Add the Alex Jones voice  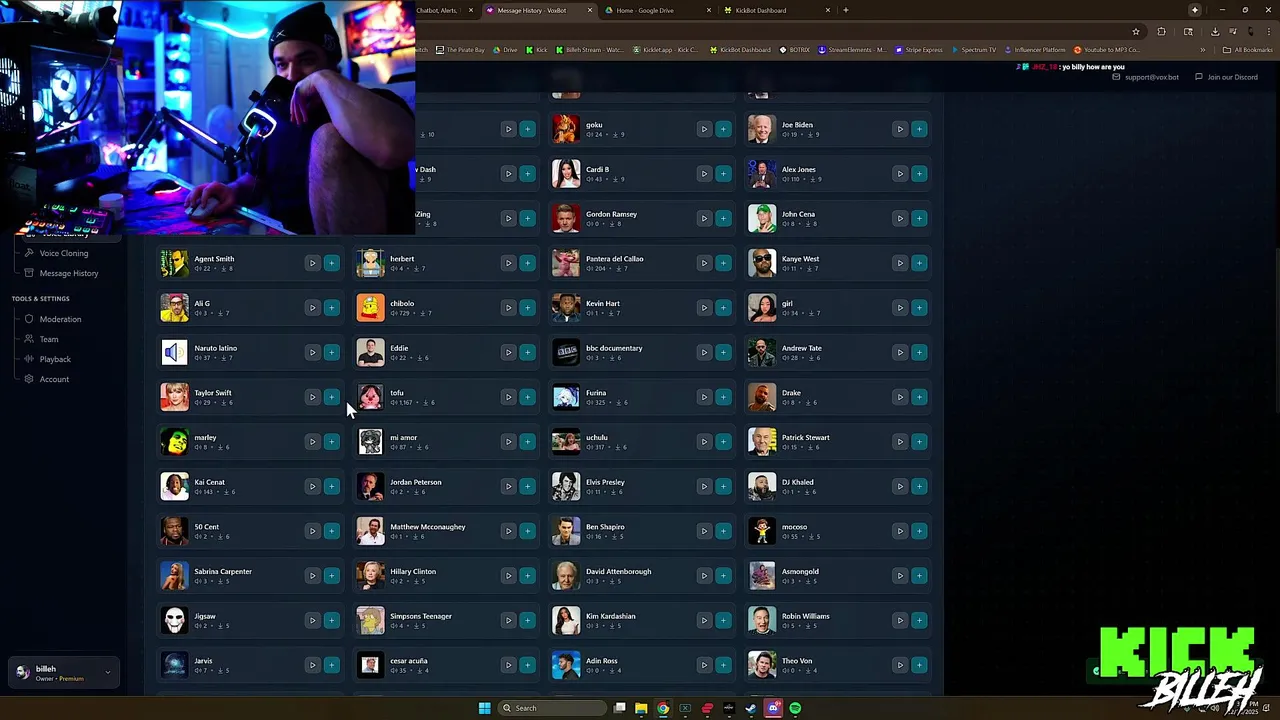919,174
